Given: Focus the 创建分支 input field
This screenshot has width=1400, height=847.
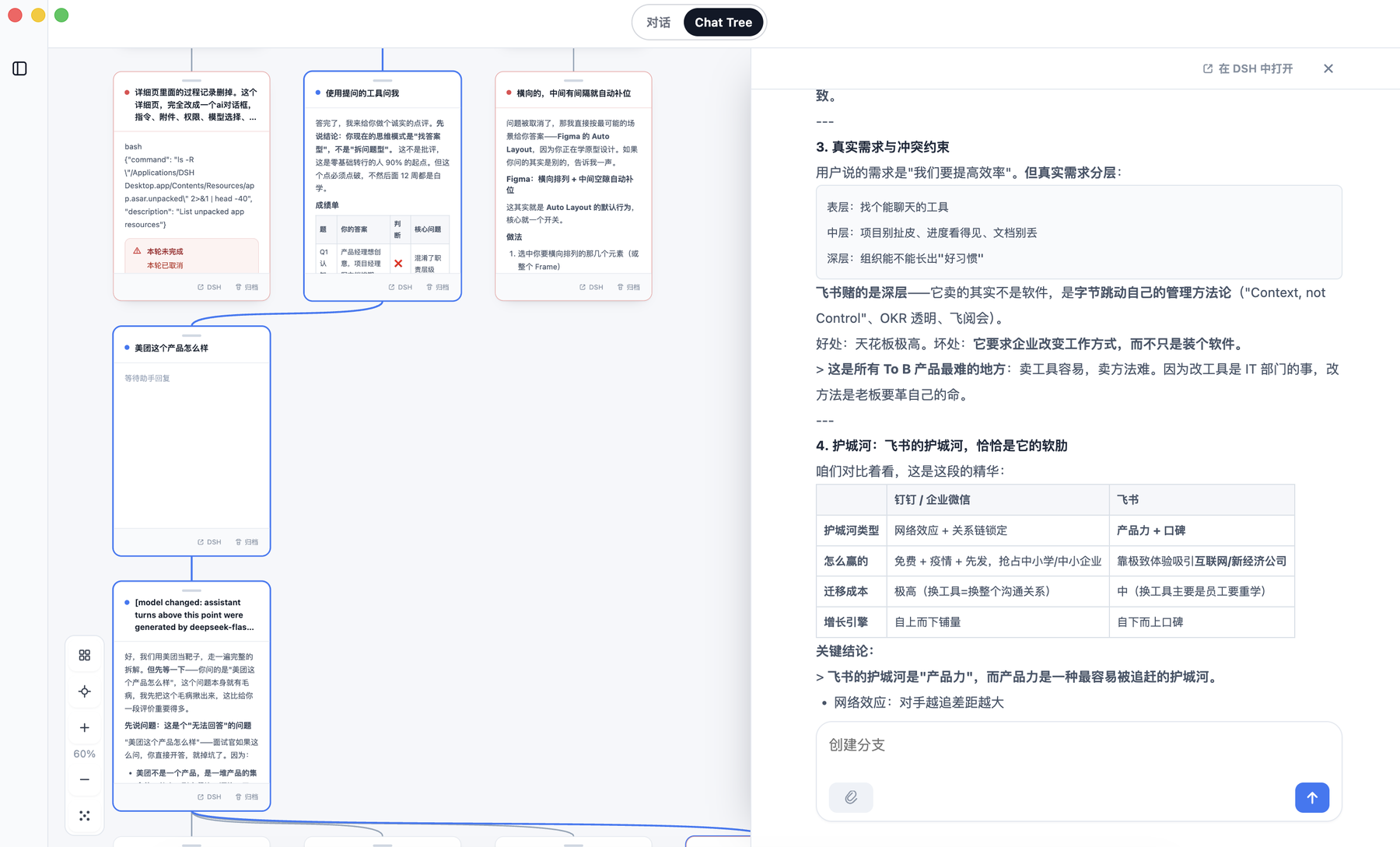Looking at the screenshot, I should pos(1078,745).
